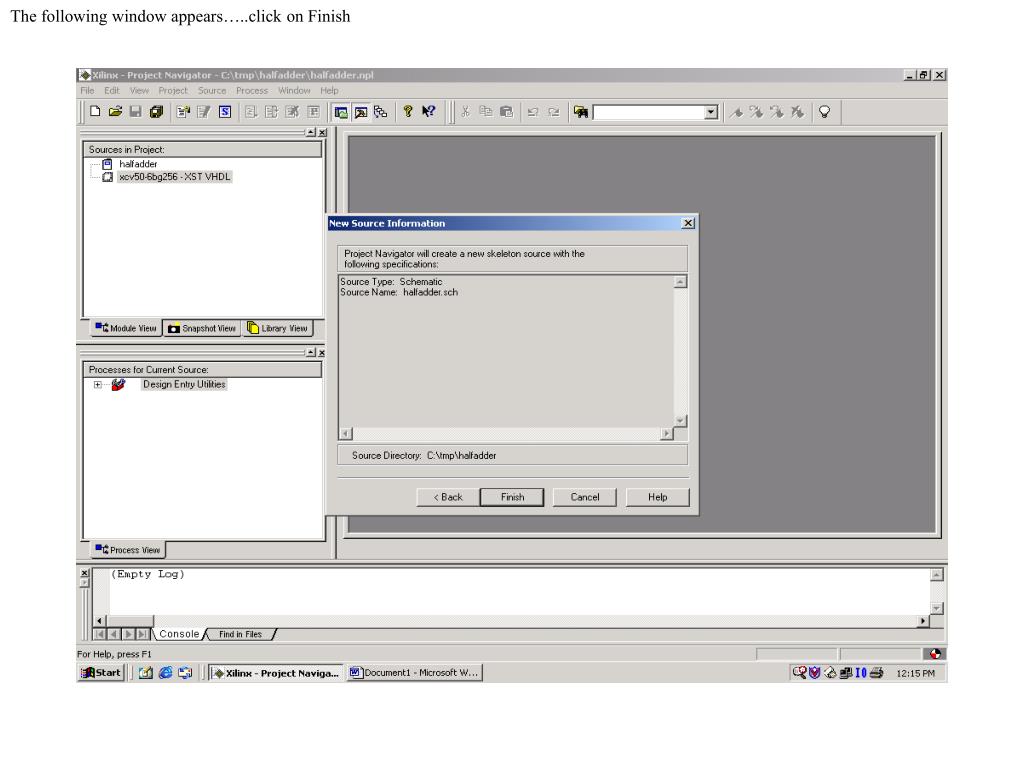
Task: Click the 12:15 PM system clock
Action: [915, 673]
